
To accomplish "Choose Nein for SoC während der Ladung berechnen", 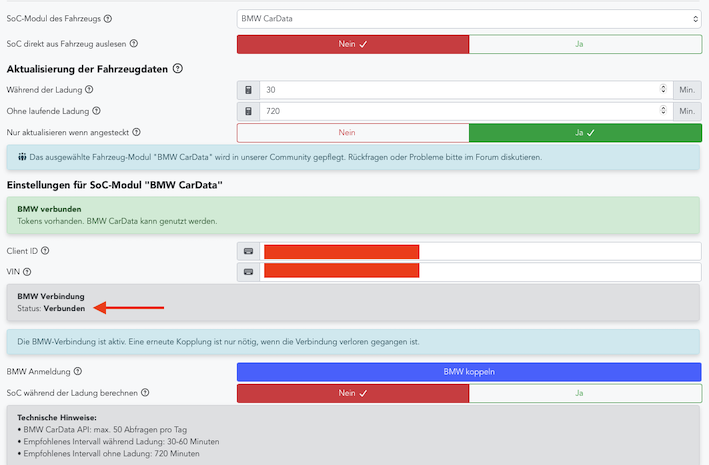I will pyautogui.click(x=353, y=394).
